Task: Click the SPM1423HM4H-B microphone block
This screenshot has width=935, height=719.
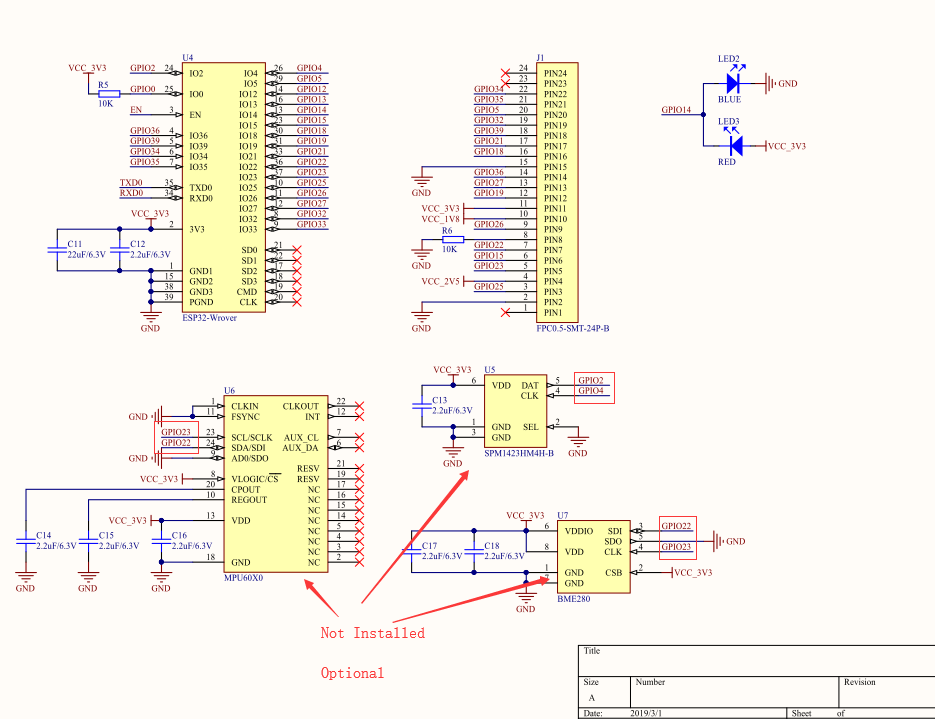Action: click(x=515, y=411)
